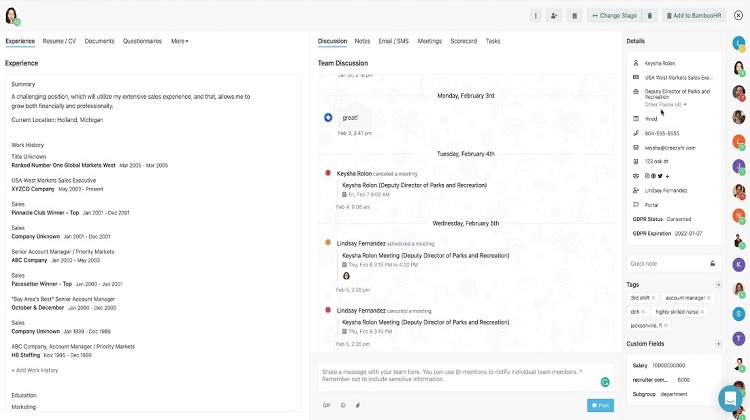The height and width of the screenshot is (420, 750).
Task: Click the green Grammarly icon in message box
Action: pyautogui.click(x=605, y=382)
